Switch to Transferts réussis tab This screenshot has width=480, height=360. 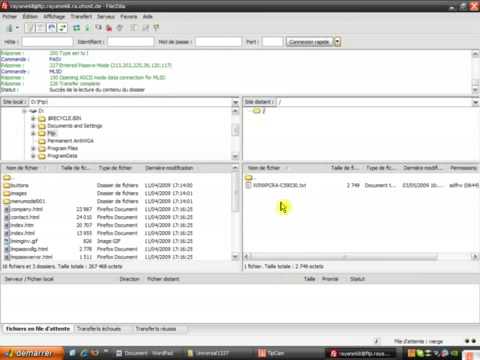click(x=156, y=329)
